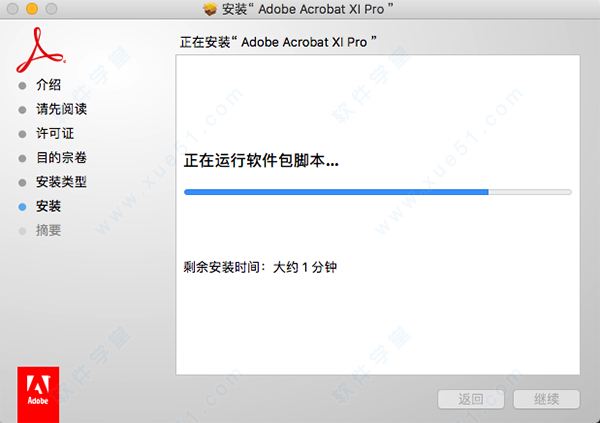Select the 目的宗卷 step
This screenshot has width=600, height=423.
pos(61,158)
